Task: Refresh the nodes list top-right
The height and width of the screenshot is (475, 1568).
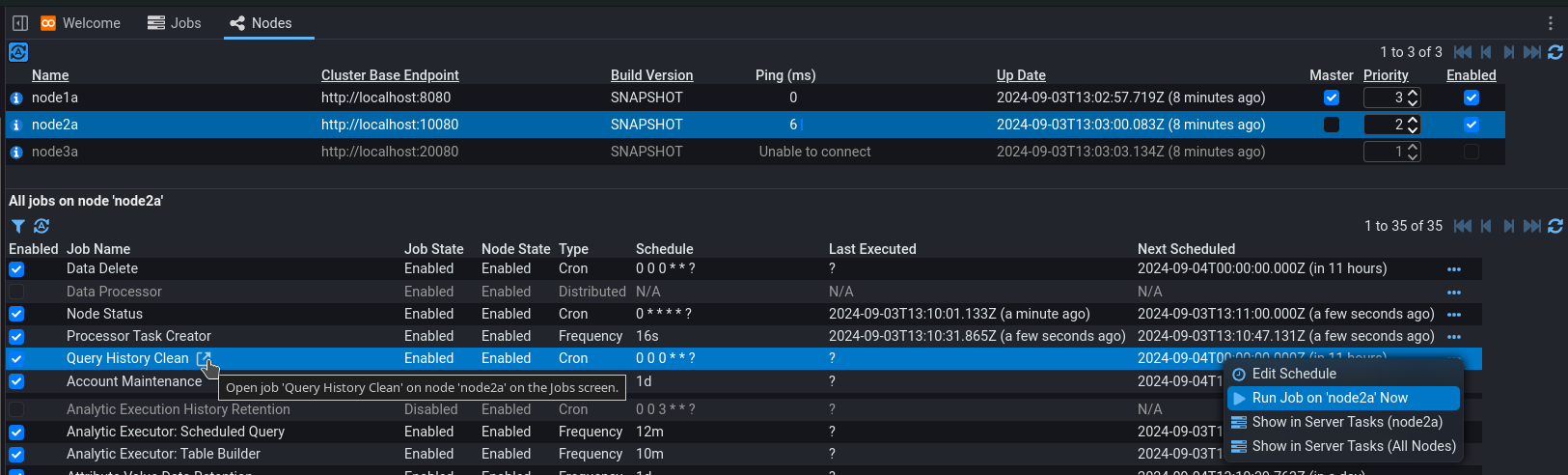Action: tap(1555, 52)
